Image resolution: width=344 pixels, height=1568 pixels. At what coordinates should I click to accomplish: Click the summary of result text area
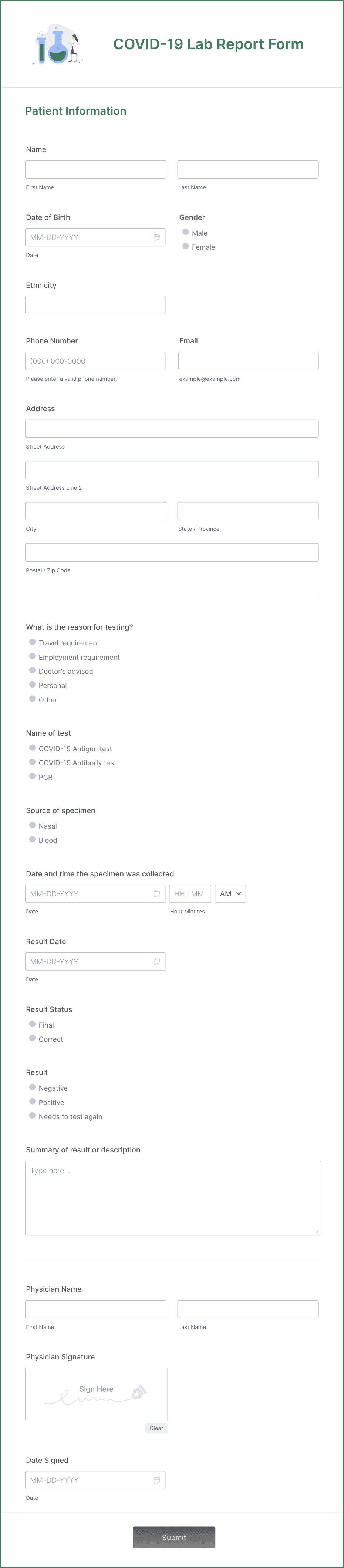173,1198
